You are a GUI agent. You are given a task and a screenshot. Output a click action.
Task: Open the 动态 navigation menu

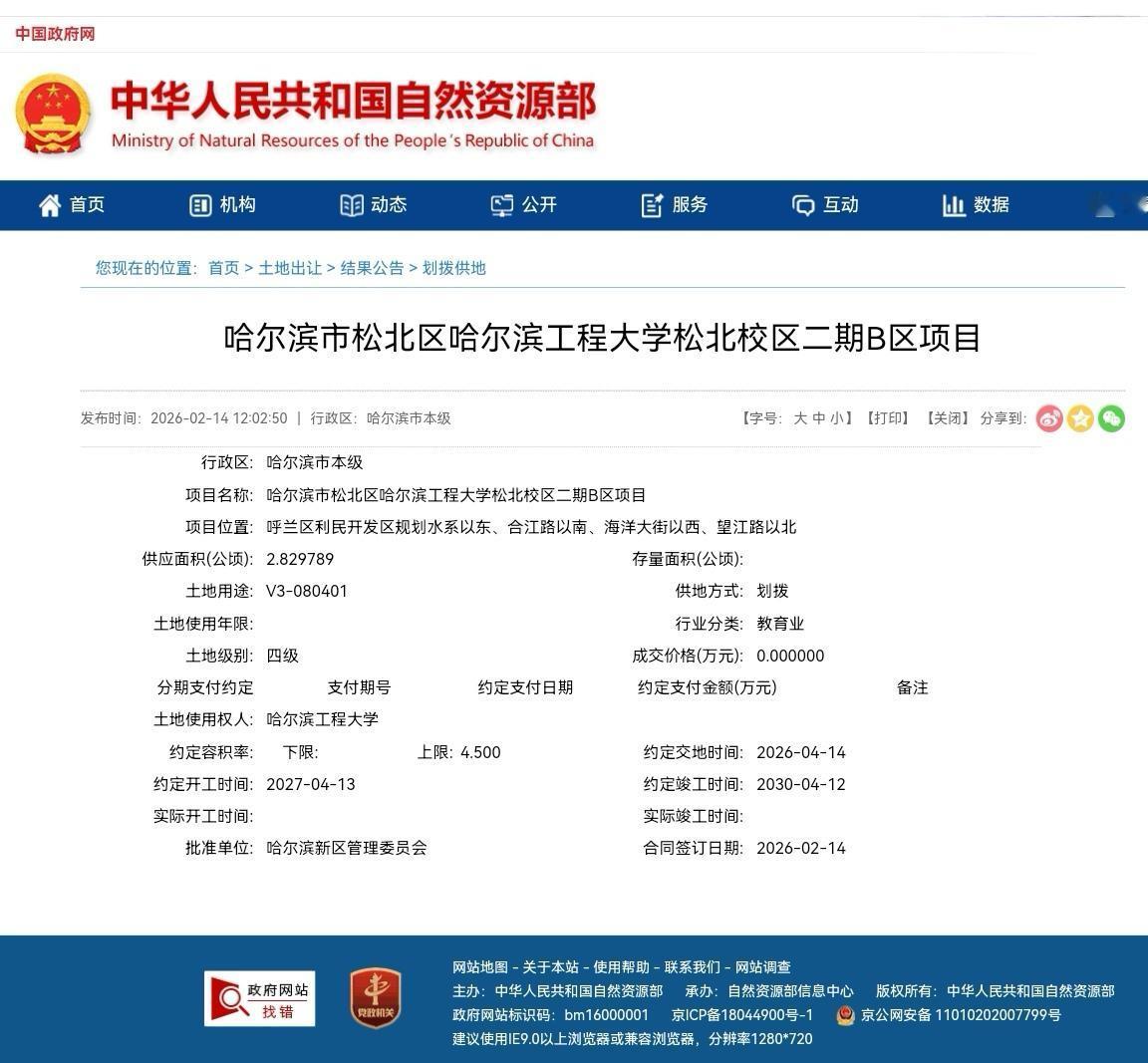[374, 205]
